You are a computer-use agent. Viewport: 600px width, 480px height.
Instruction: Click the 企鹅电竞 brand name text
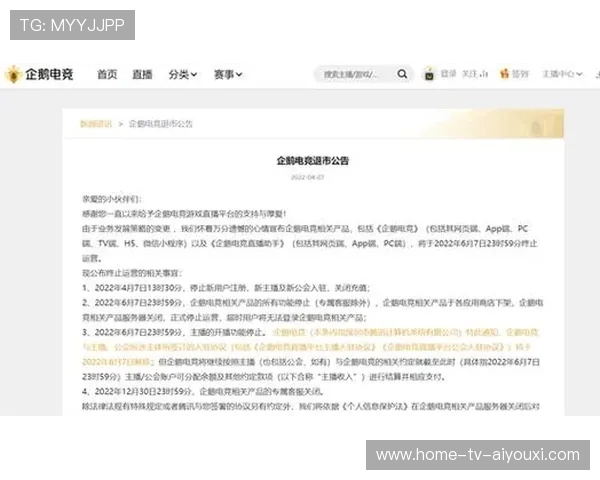click(49, 74)
